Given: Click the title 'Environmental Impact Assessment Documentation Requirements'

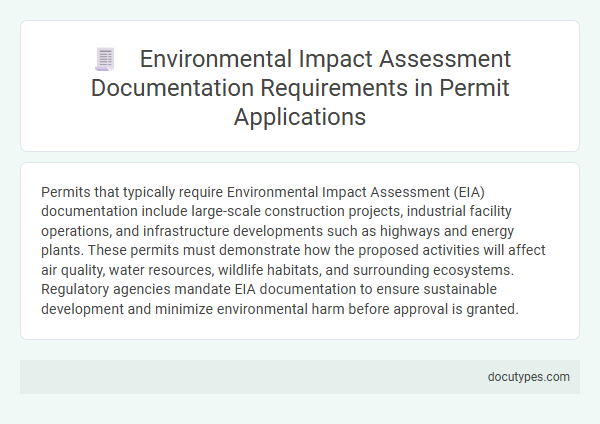Looking at the screenshot, I should pos(300,87).
